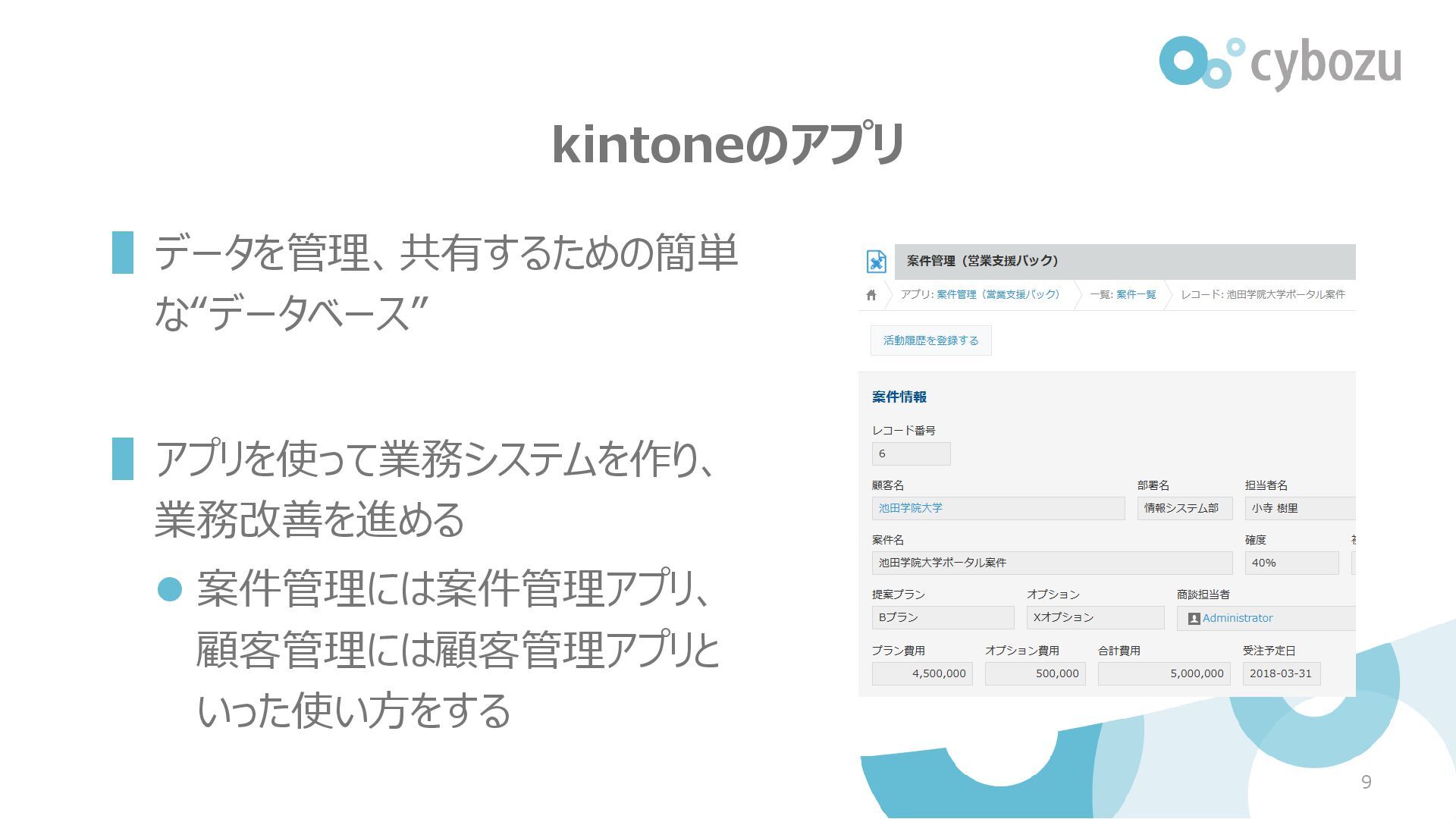Select the プラン費用 value 4,500,000

pyautogui.click(x=922, y=673)
